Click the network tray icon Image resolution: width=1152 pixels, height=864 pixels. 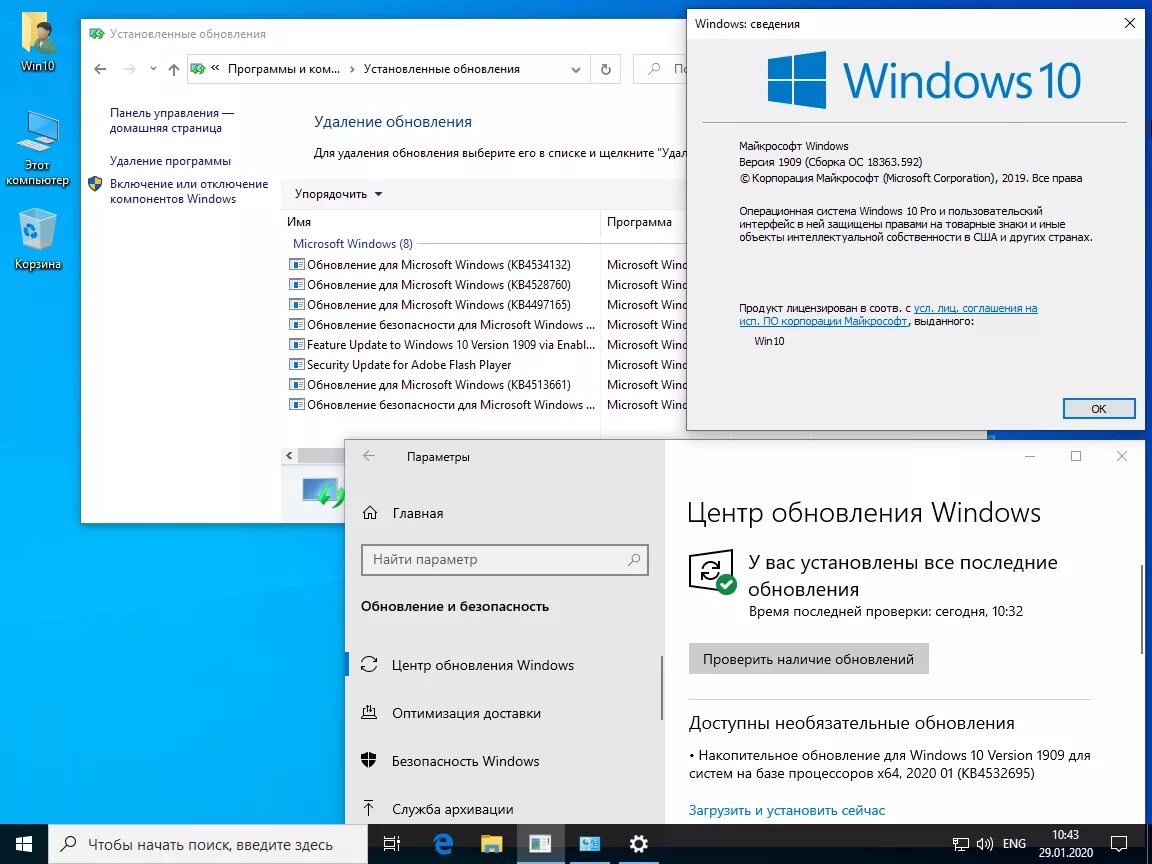pos(960,844)
